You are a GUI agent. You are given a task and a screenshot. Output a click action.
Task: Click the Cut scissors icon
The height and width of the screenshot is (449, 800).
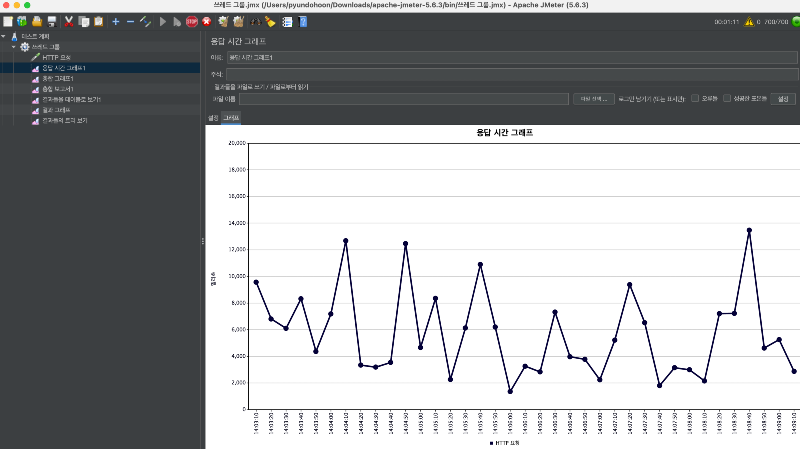[x=69, y=21]
